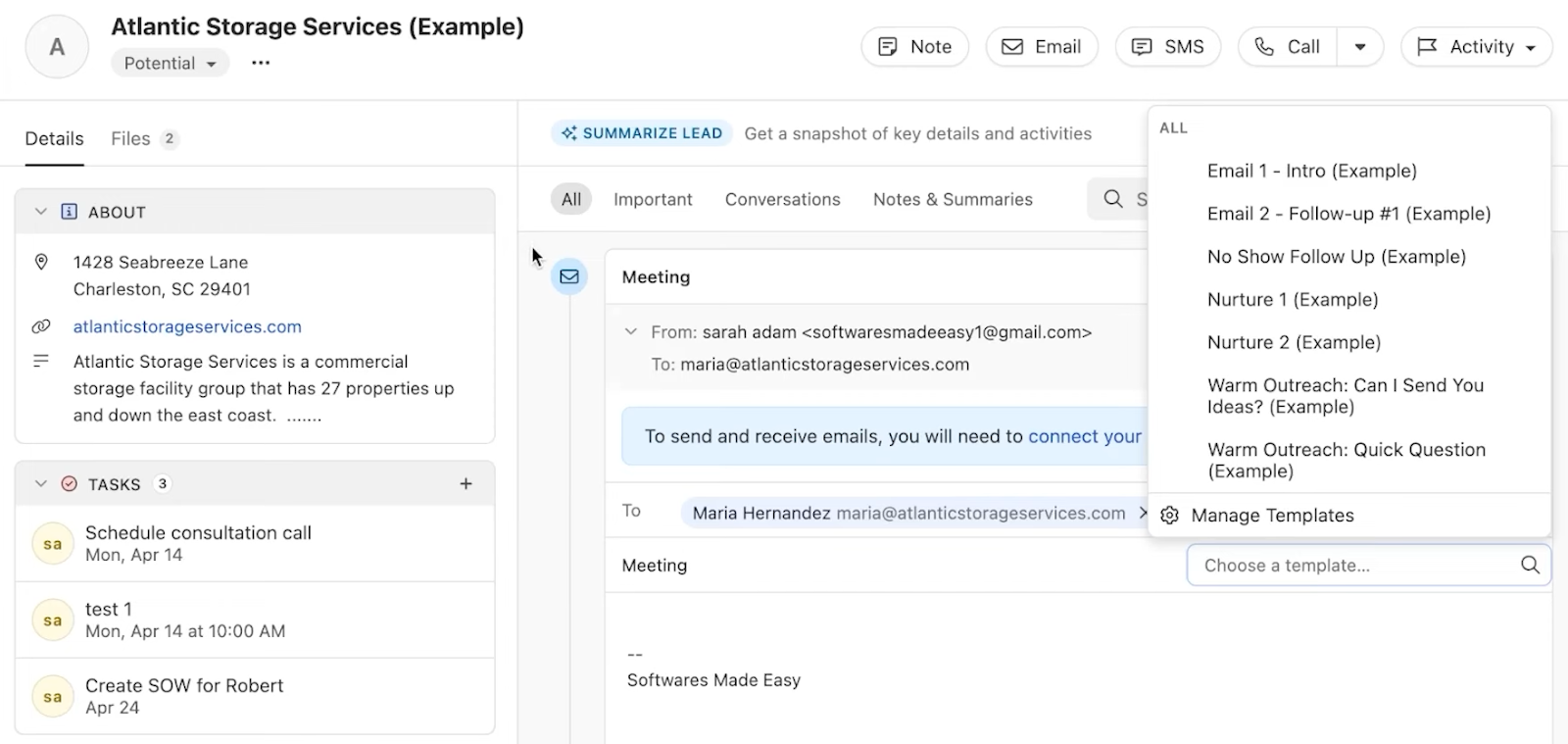The width and height of the screenshot is (1568, 744).
Task: Switch to the Files tab
Action: coord(130,139)
